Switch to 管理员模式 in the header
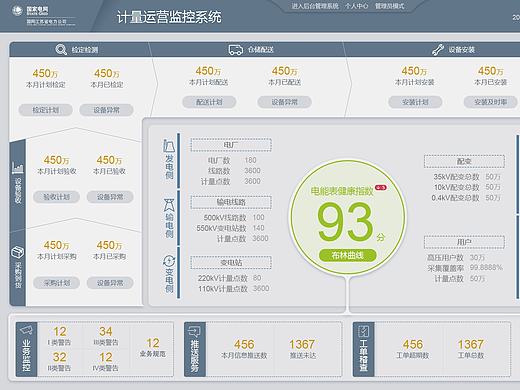 pyautogui.click(x=389, y=6)
